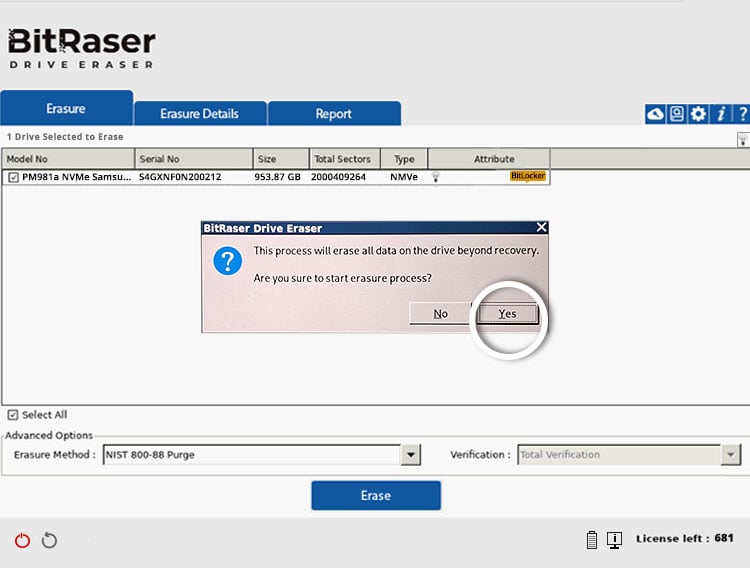Image resolution: width=750 pixels, height=568 pixels.
Task: Click the License left : 681 text
Action: [684, 538]
